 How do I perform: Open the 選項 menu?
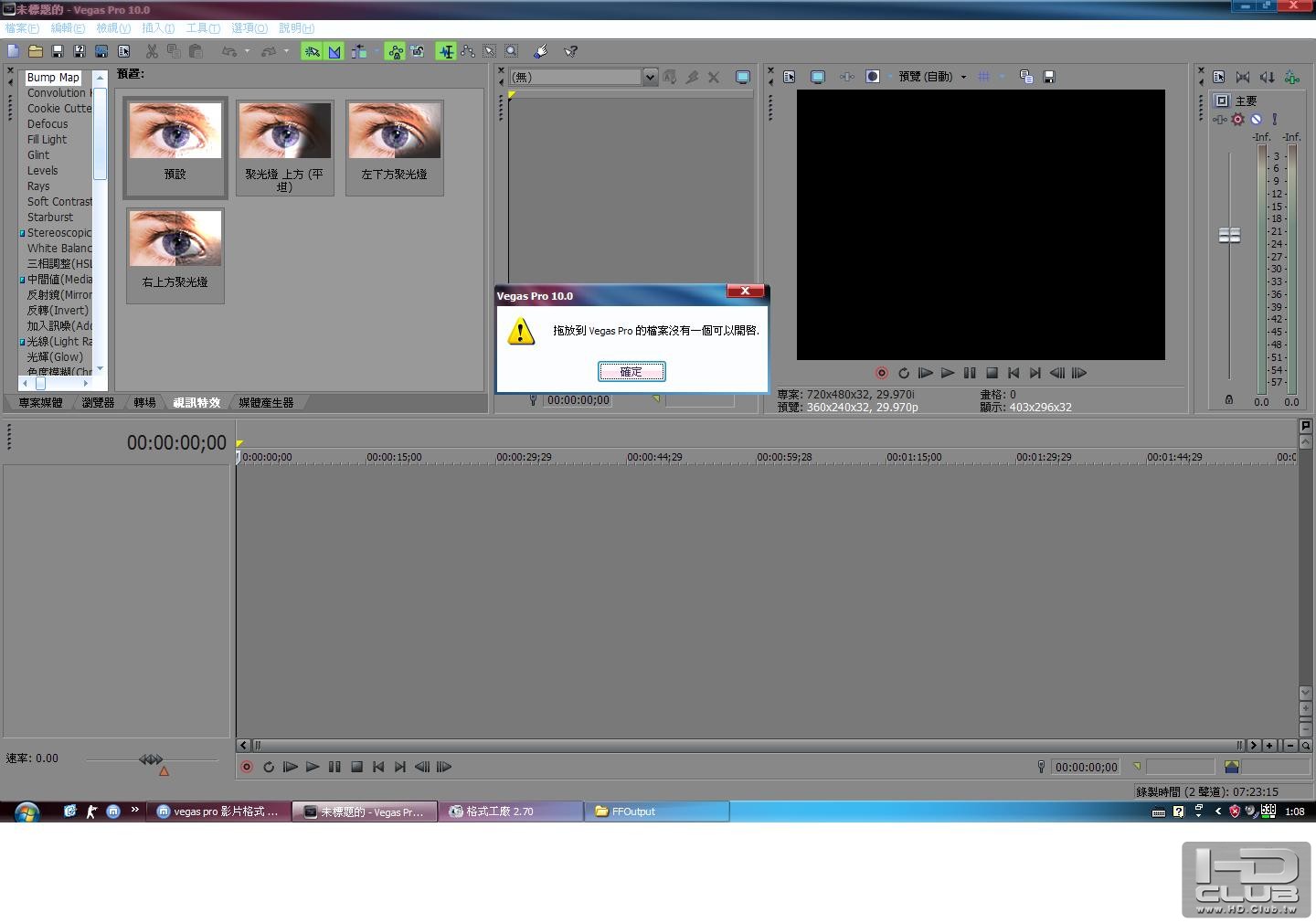click(x=249, y=28)
